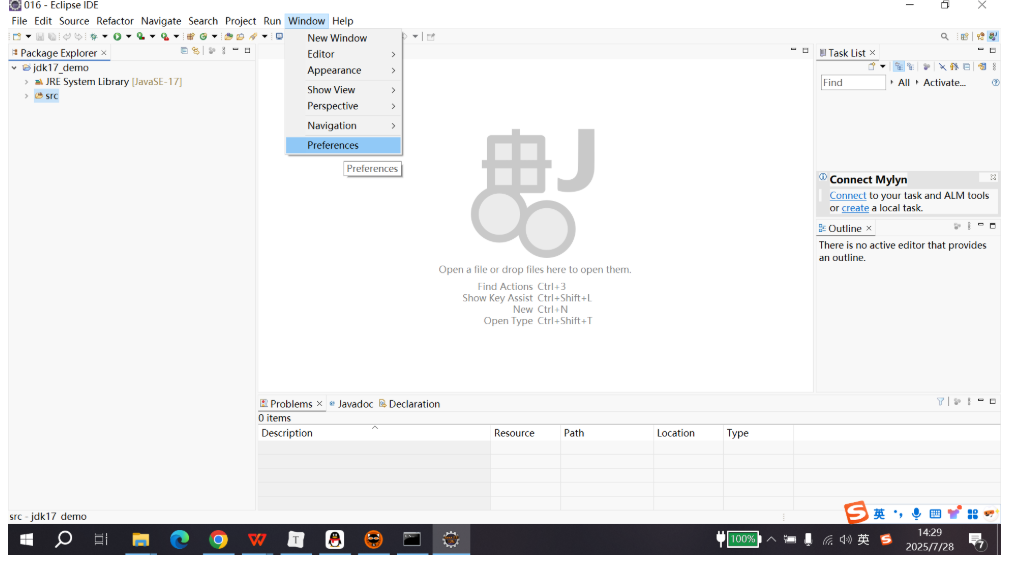Open Chrome from the taskbar
Image resolution: width=1013 pixels, height=564 pixels.
coord(218,539)
